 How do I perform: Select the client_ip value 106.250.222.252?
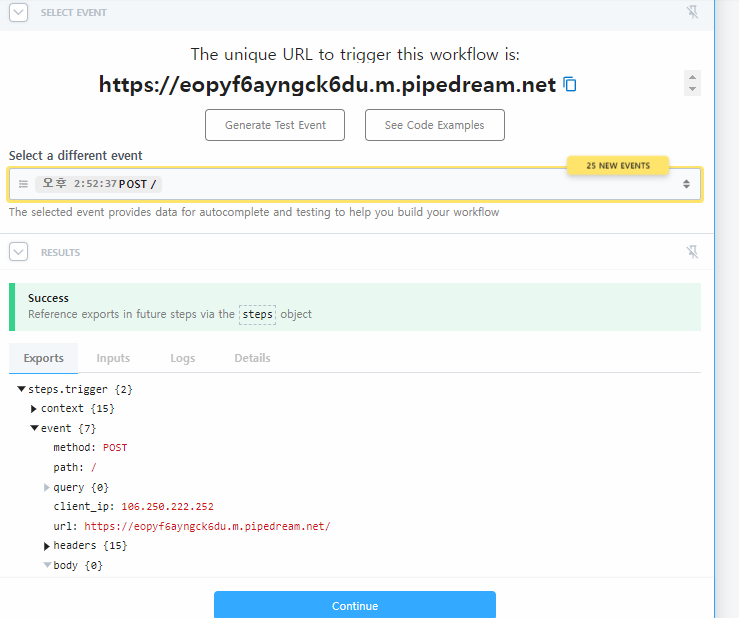click(167, 507)
